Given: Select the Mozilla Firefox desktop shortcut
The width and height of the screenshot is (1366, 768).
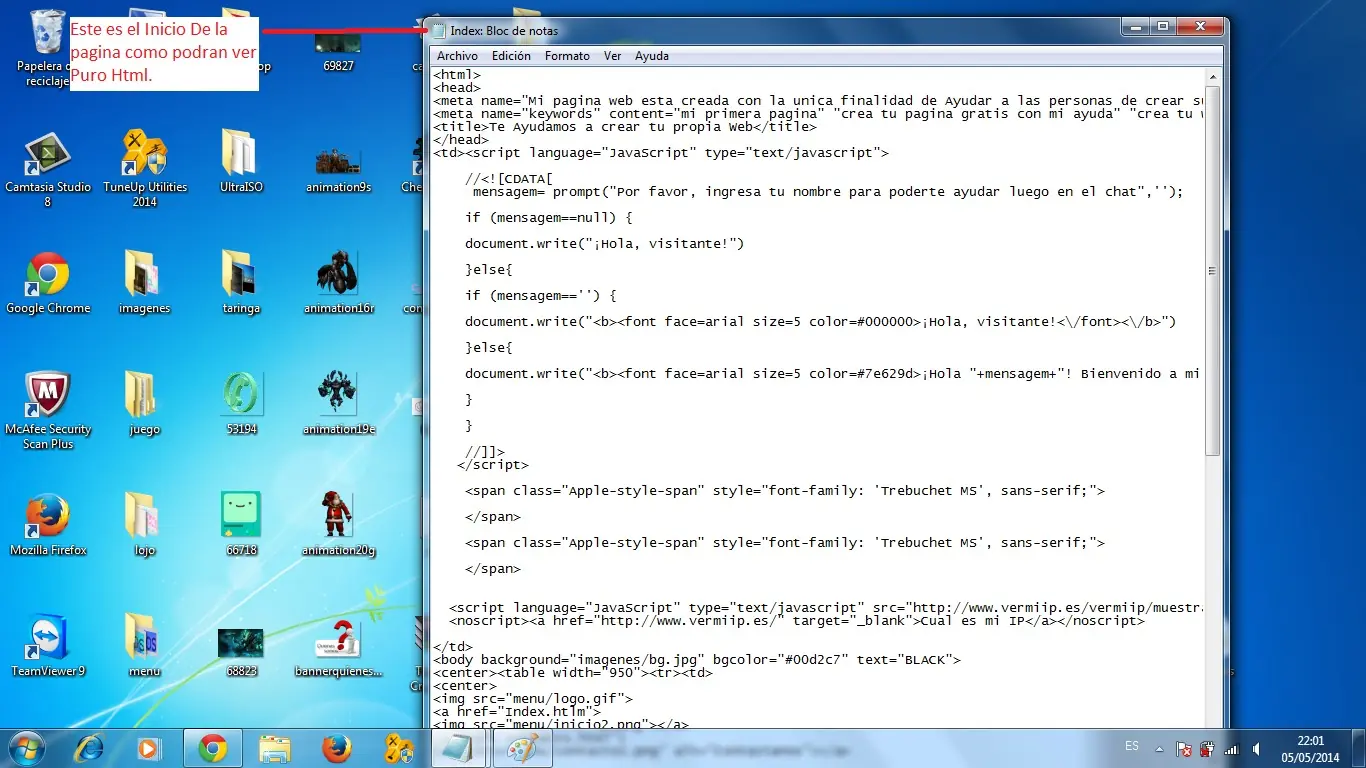Looking at the screenshot, I should (x=48, y=526).
